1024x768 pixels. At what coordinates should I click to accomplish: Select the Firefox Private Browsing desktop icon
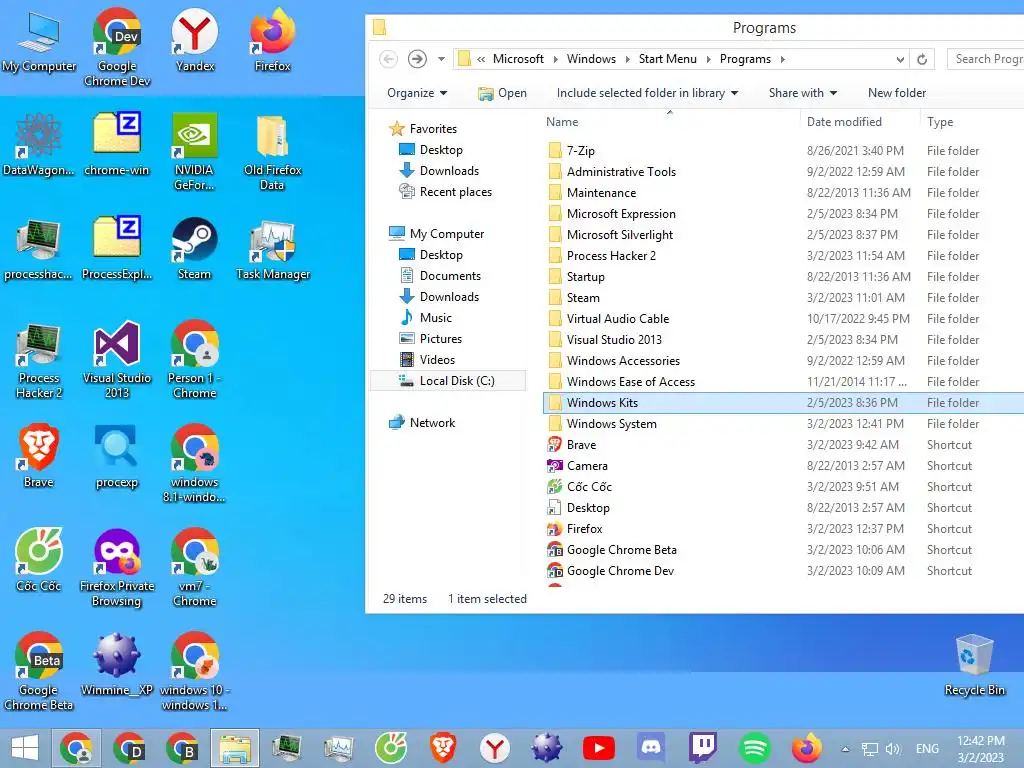(x=117, y=567)
